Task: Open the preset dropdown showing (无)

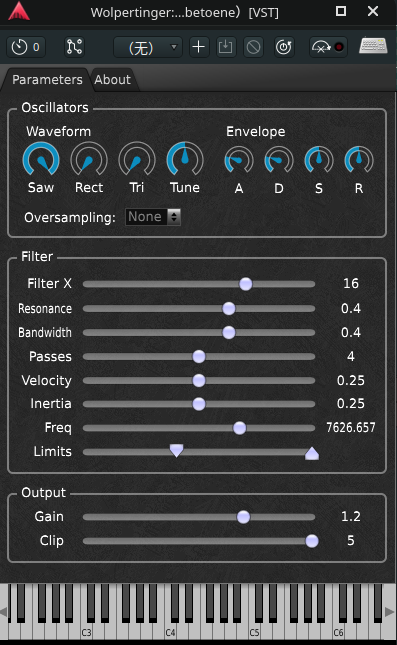Action: (148, 47)
